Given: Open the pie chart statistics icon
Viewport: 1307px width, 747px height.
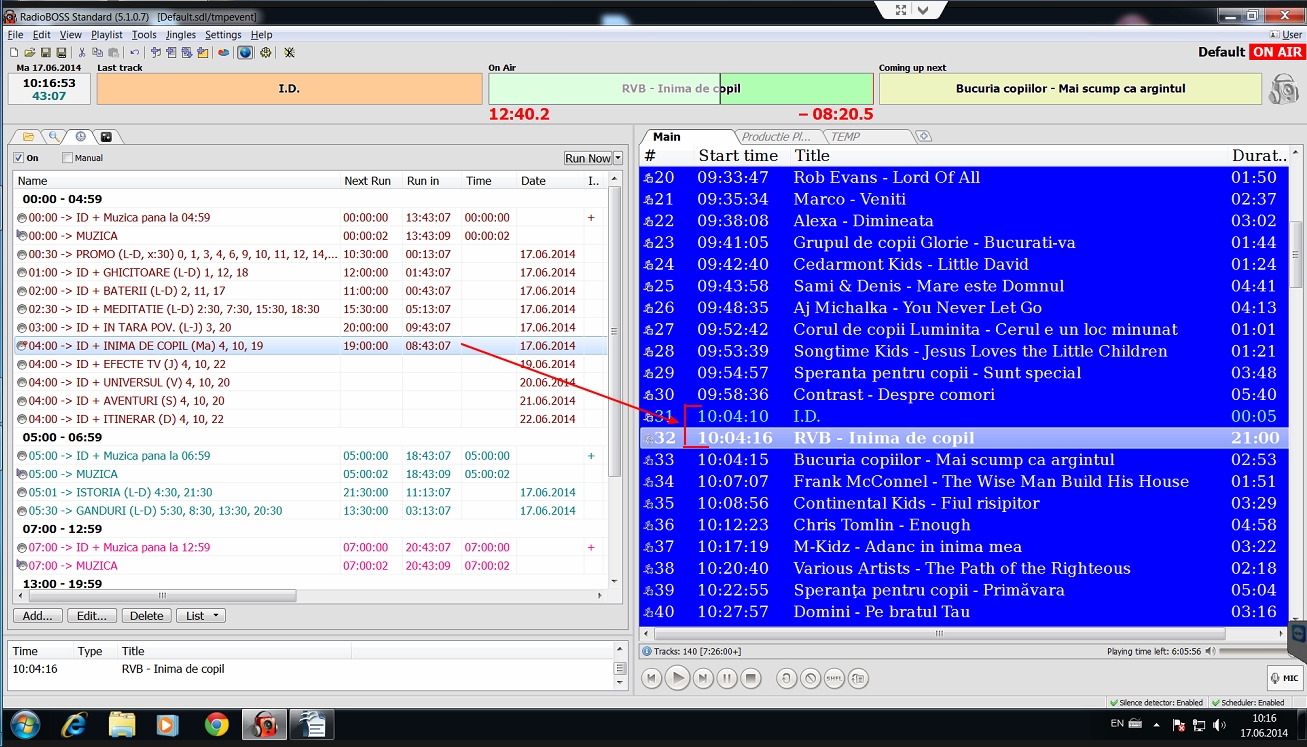Looking at the screenshot, I should pos(223,52).
